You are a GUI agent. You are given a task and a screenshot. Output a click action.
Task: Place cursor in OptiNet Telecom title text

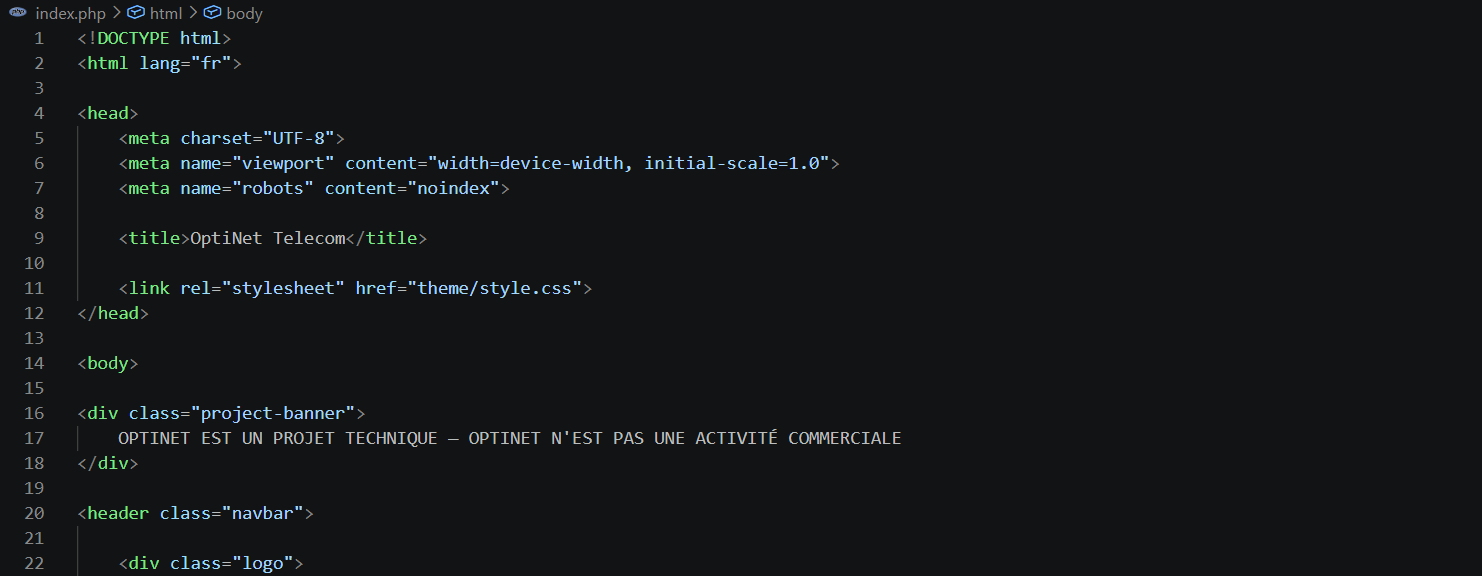click(x=268, y=238)
